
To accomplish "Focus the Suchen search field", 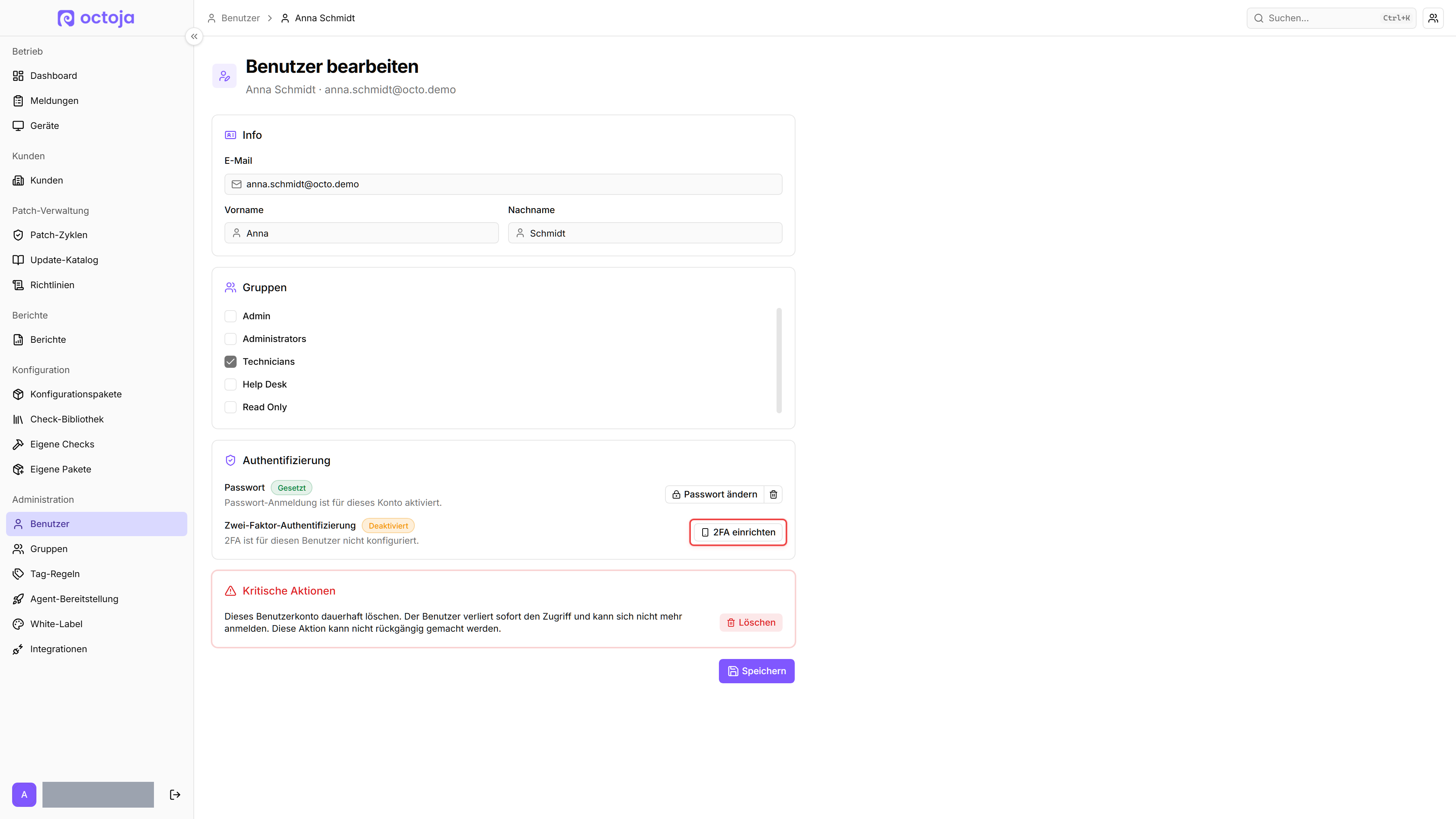I will (x=1331, y=18).
